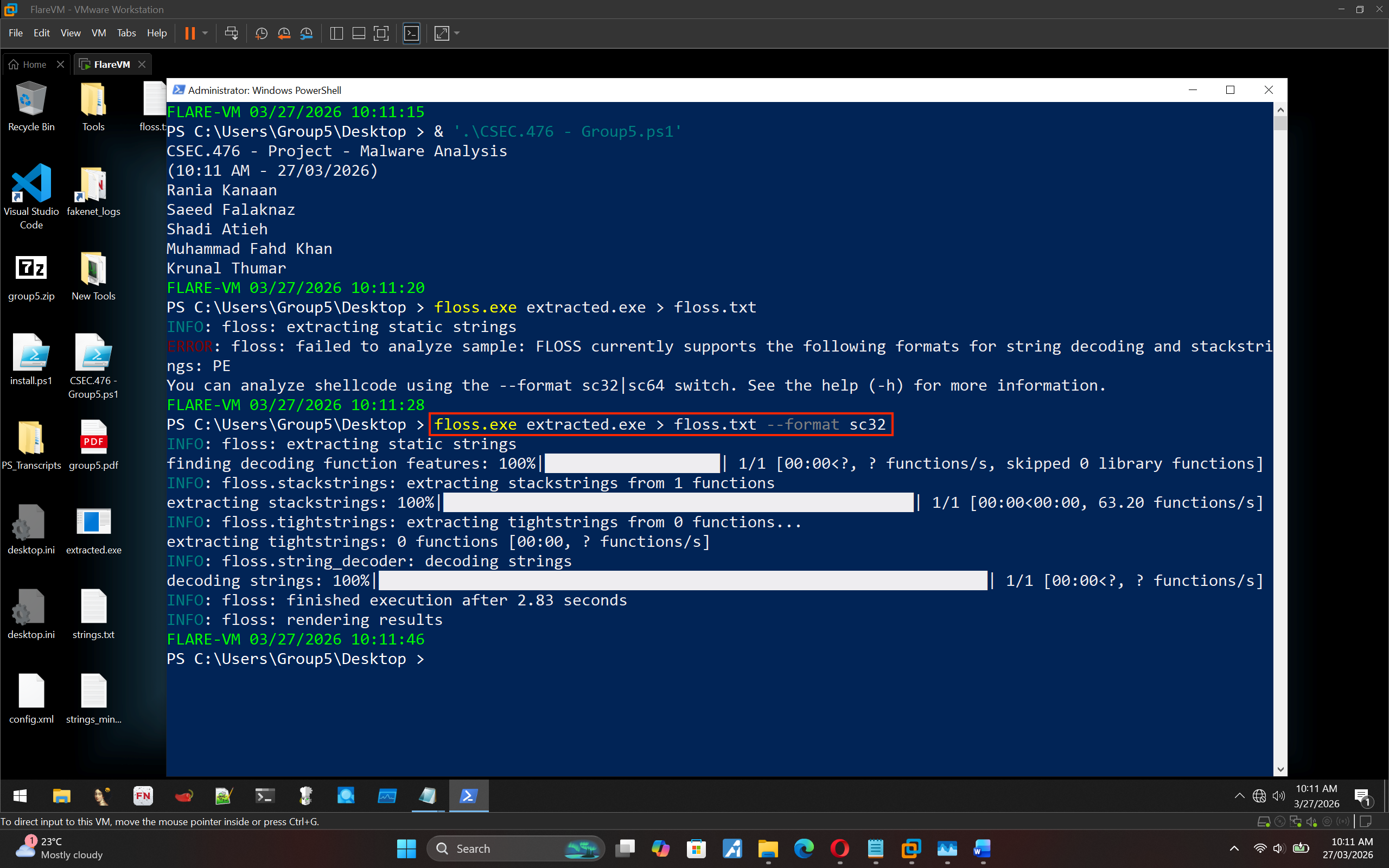Open FakeNet icon in guest taskbar

(x=143, y=796)
